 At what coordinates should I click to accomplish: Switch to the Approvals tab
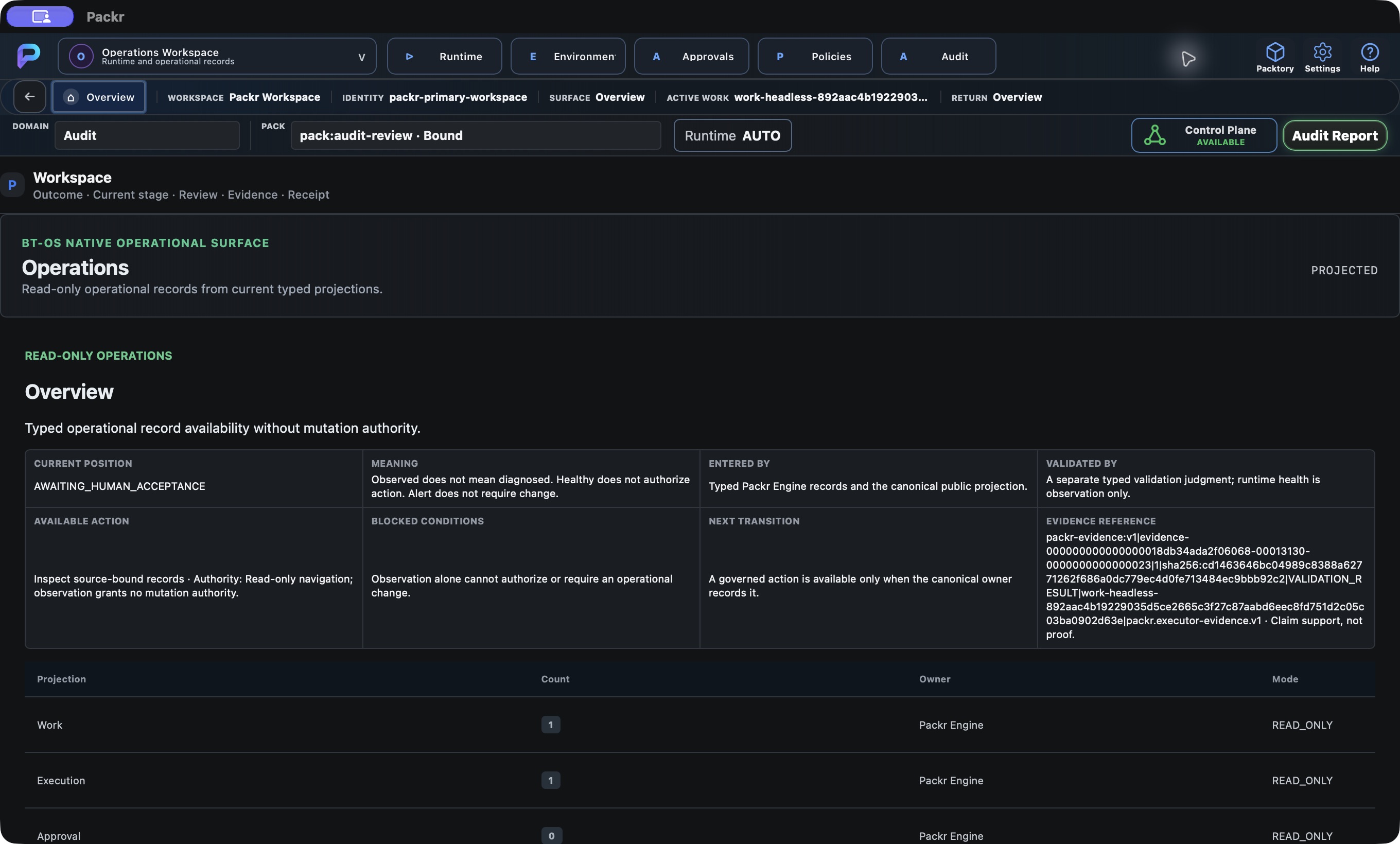[x=691, y=56]
